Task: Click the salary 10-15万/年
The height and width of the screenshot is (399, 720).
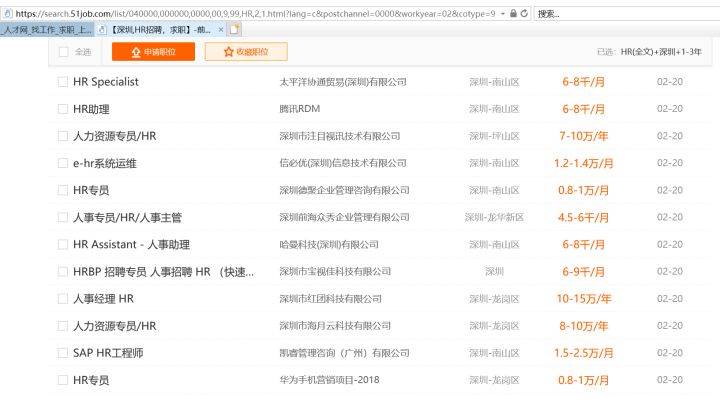Action: click(x=584, y=299)
